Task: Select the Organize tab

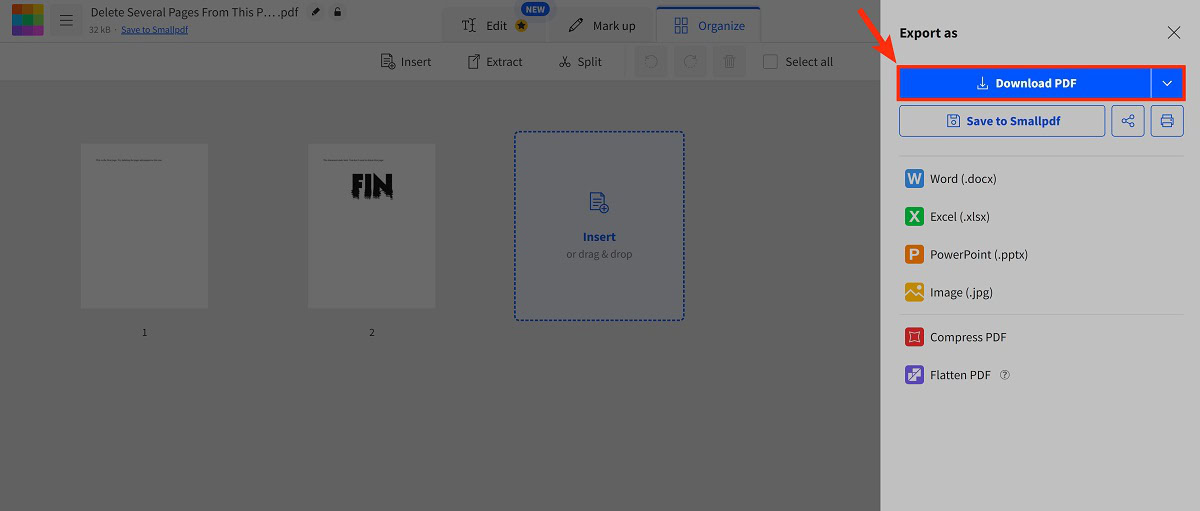Action: point(709,25)
